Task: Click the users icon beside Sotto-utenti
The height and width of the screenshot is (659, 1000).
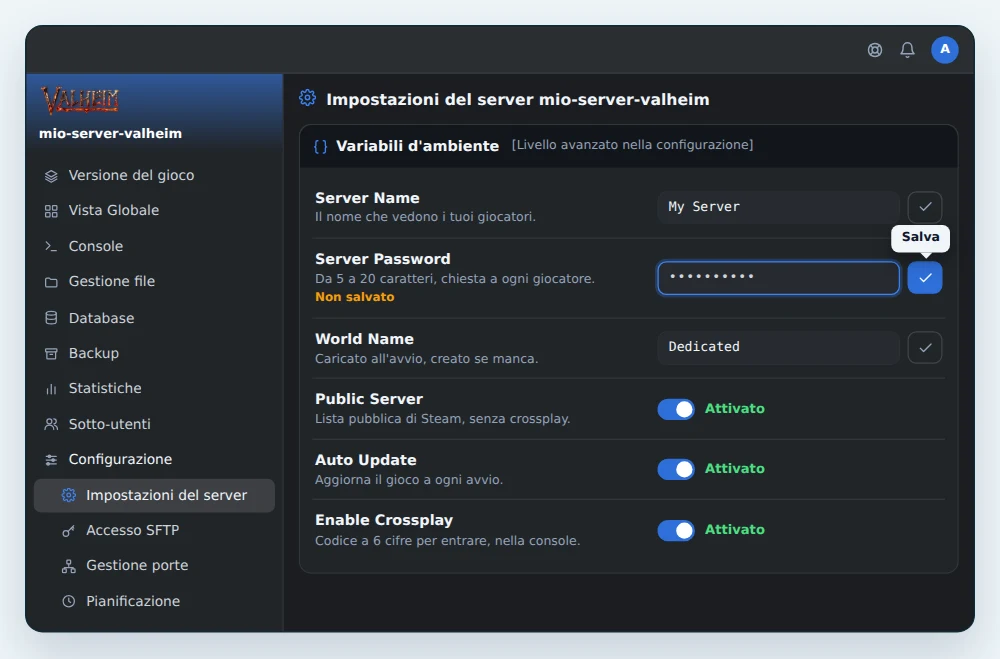Action: 51,424
